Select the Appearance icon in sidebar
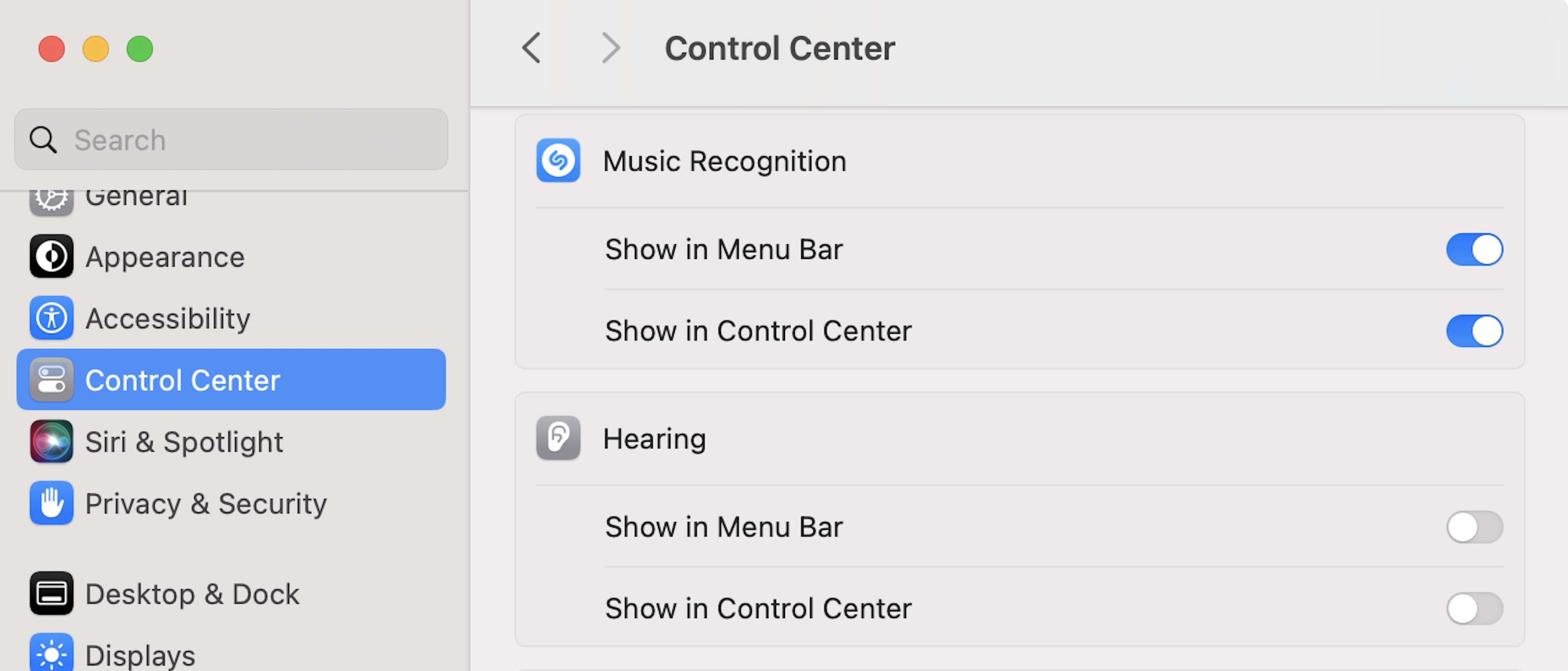1568x671 pixels. [x=51, y=257]
